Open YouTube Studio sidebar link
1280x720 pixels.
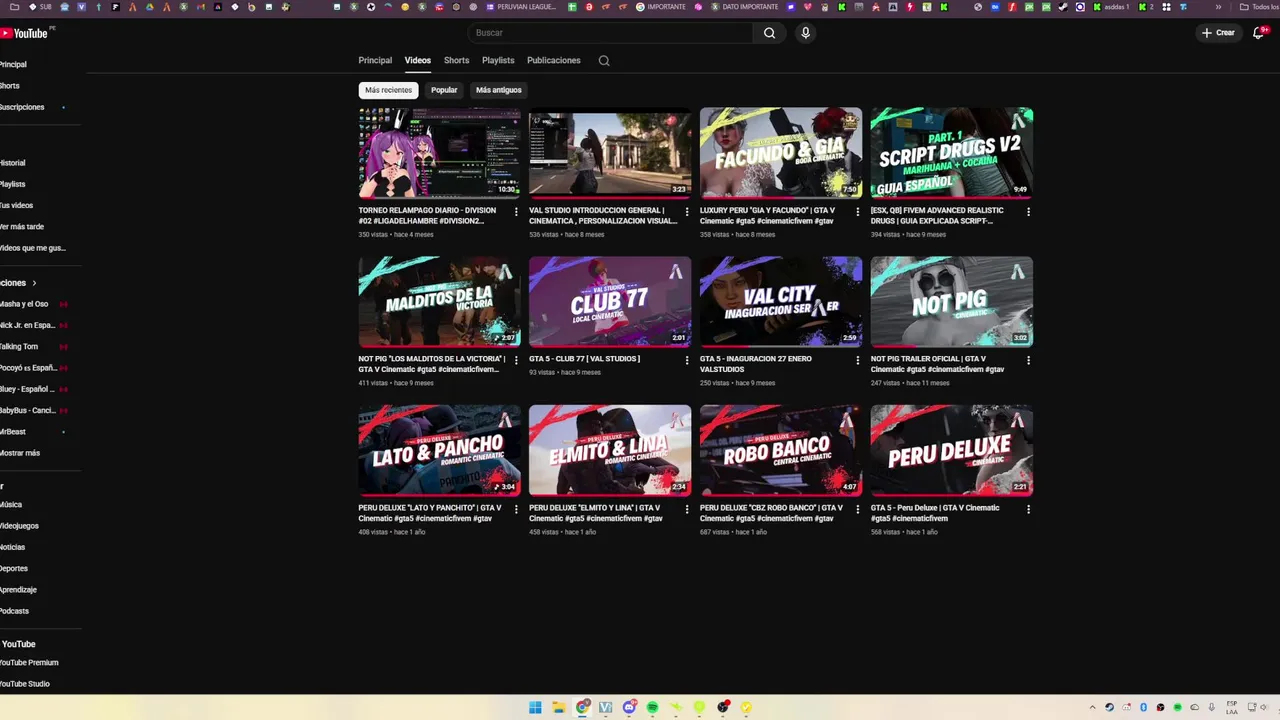pos(25,684)
